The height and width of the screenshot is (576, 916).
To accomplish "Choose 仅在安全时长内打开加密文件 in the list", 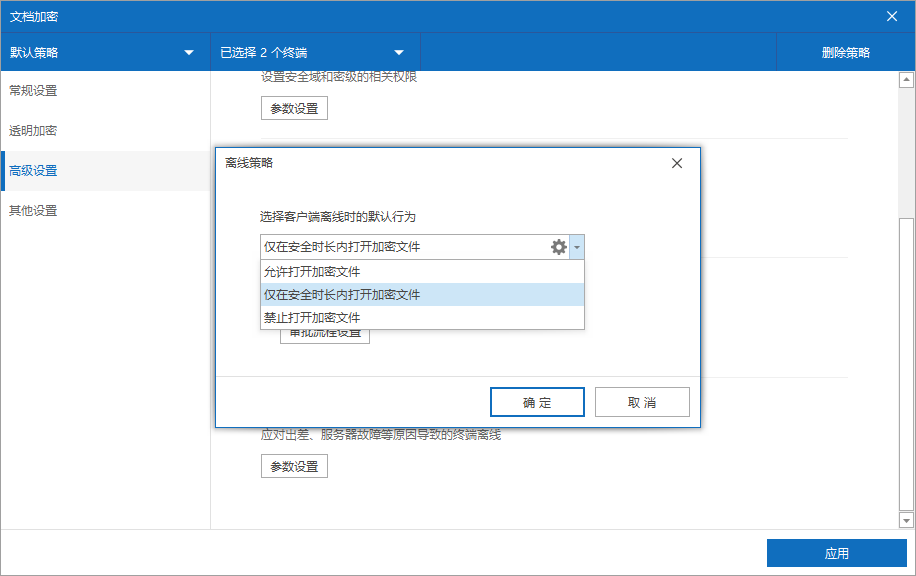I will coord(422,294).
